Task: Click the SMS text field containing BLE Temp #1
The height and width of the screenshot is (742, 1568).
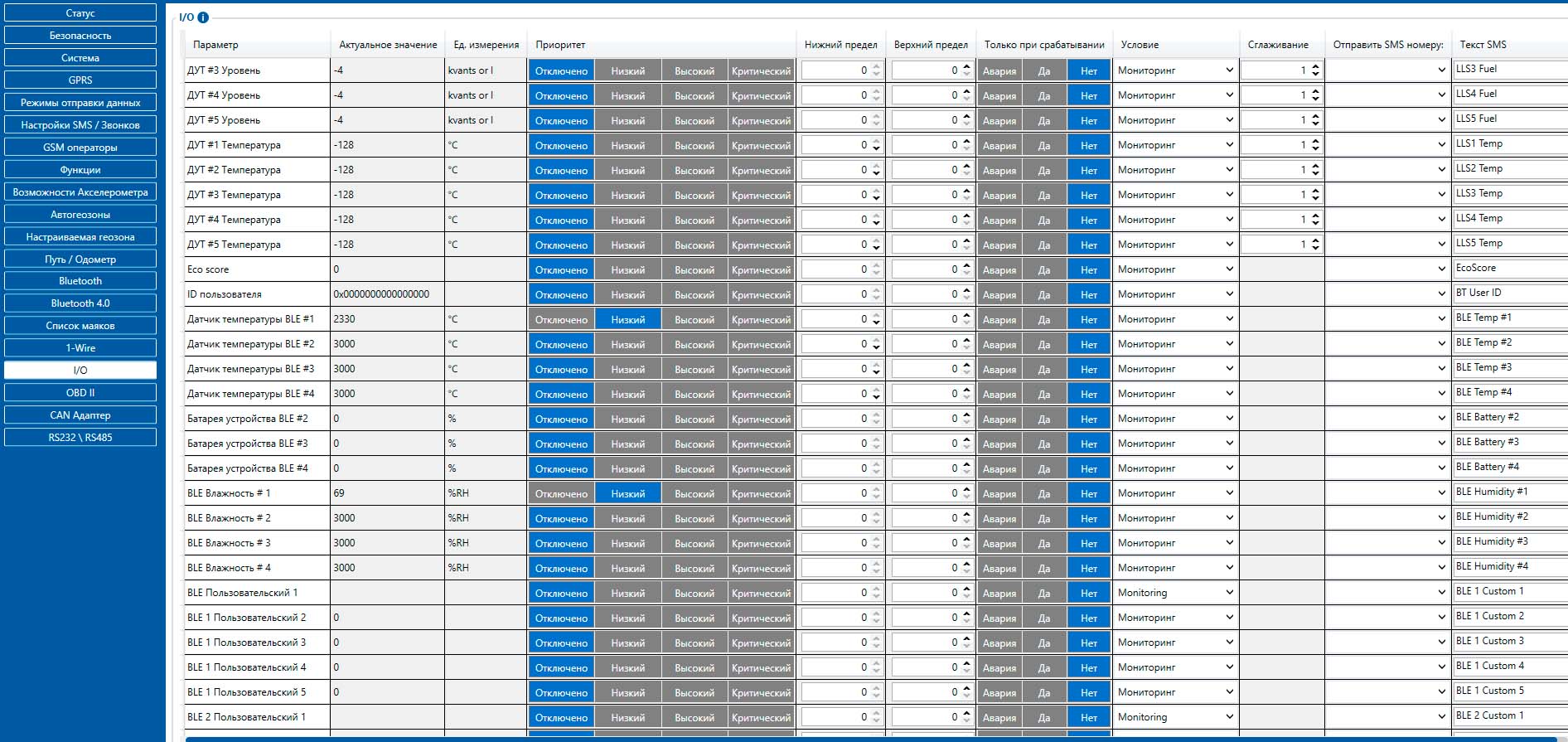Action: [1508, 318]
